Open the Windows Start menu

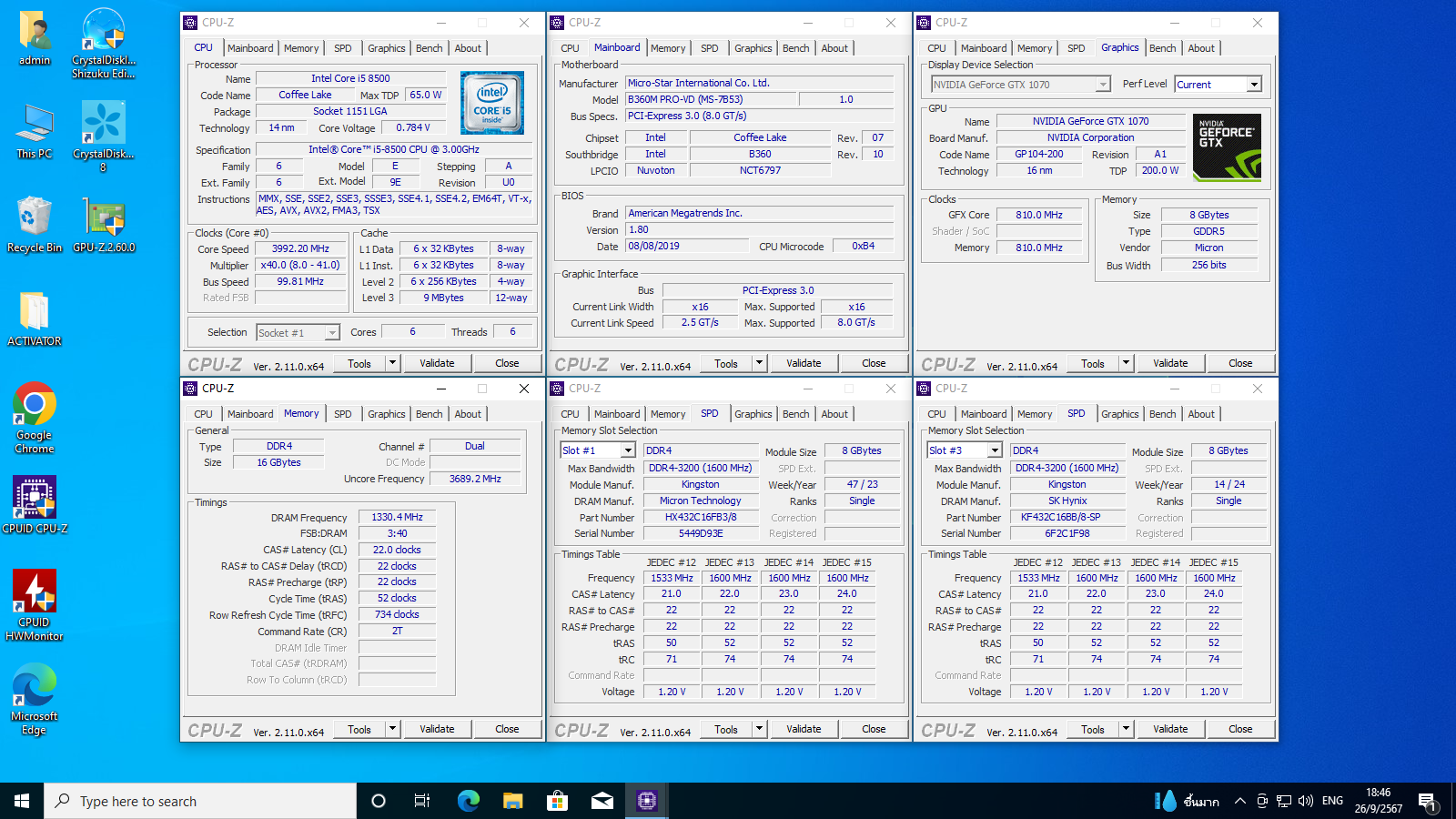[22, 801]
